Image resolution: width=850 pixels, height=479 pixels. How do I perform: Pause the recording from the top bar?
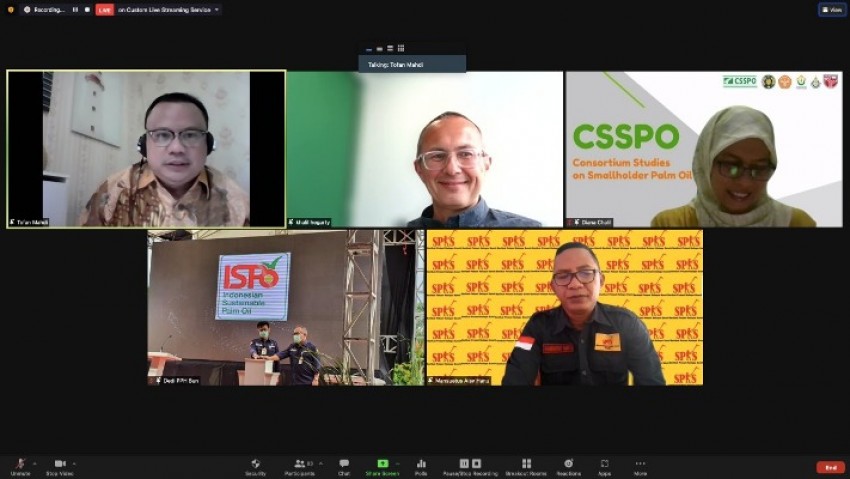click(x=75, y=10)
